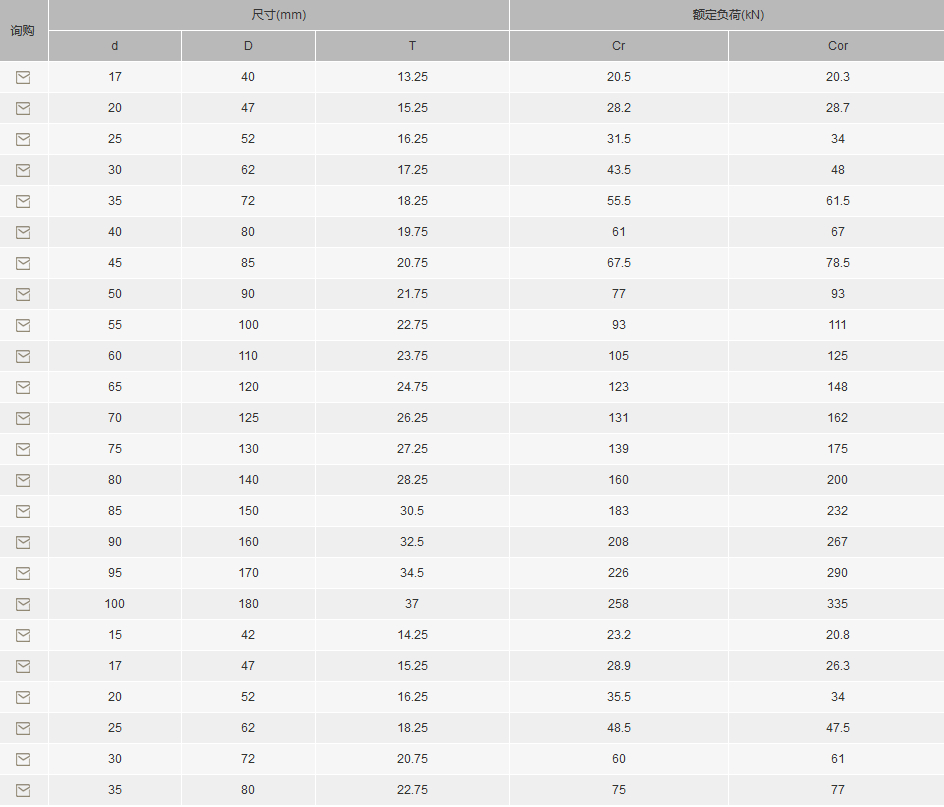Click the 询购 column header
Screen dimensions: 944x807
click(22, 31)
